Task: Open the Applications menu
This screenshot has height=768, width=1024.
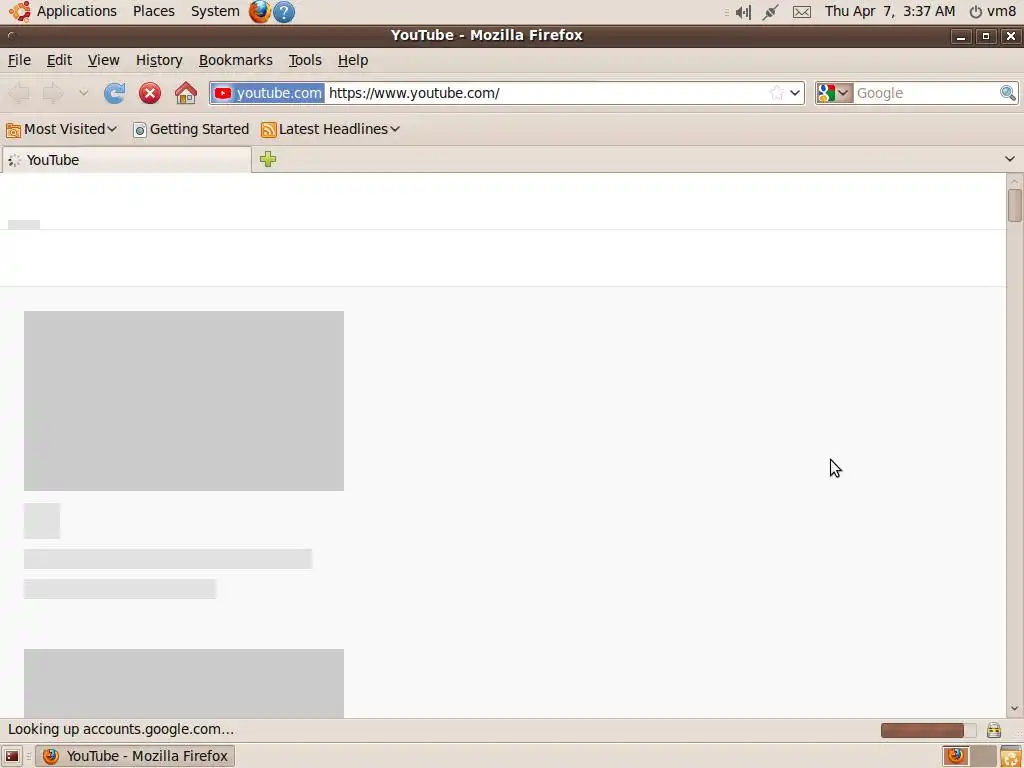Action: point(76,11)
